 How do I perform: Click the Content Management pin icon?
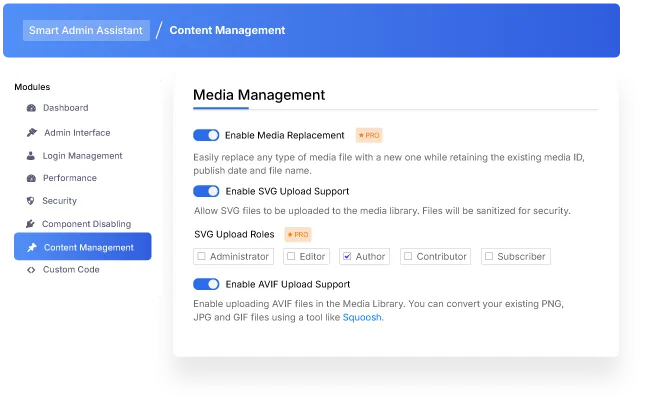point(32,247)
